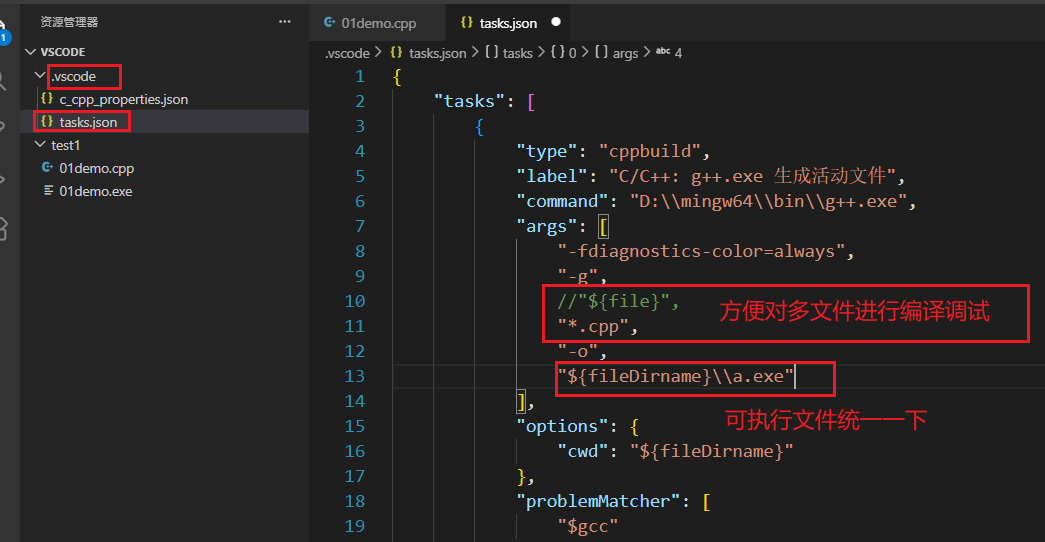Click unsaved dot on tasks.json tab
Viewport: 1045px width, 542px height.
tap(556, 22)
